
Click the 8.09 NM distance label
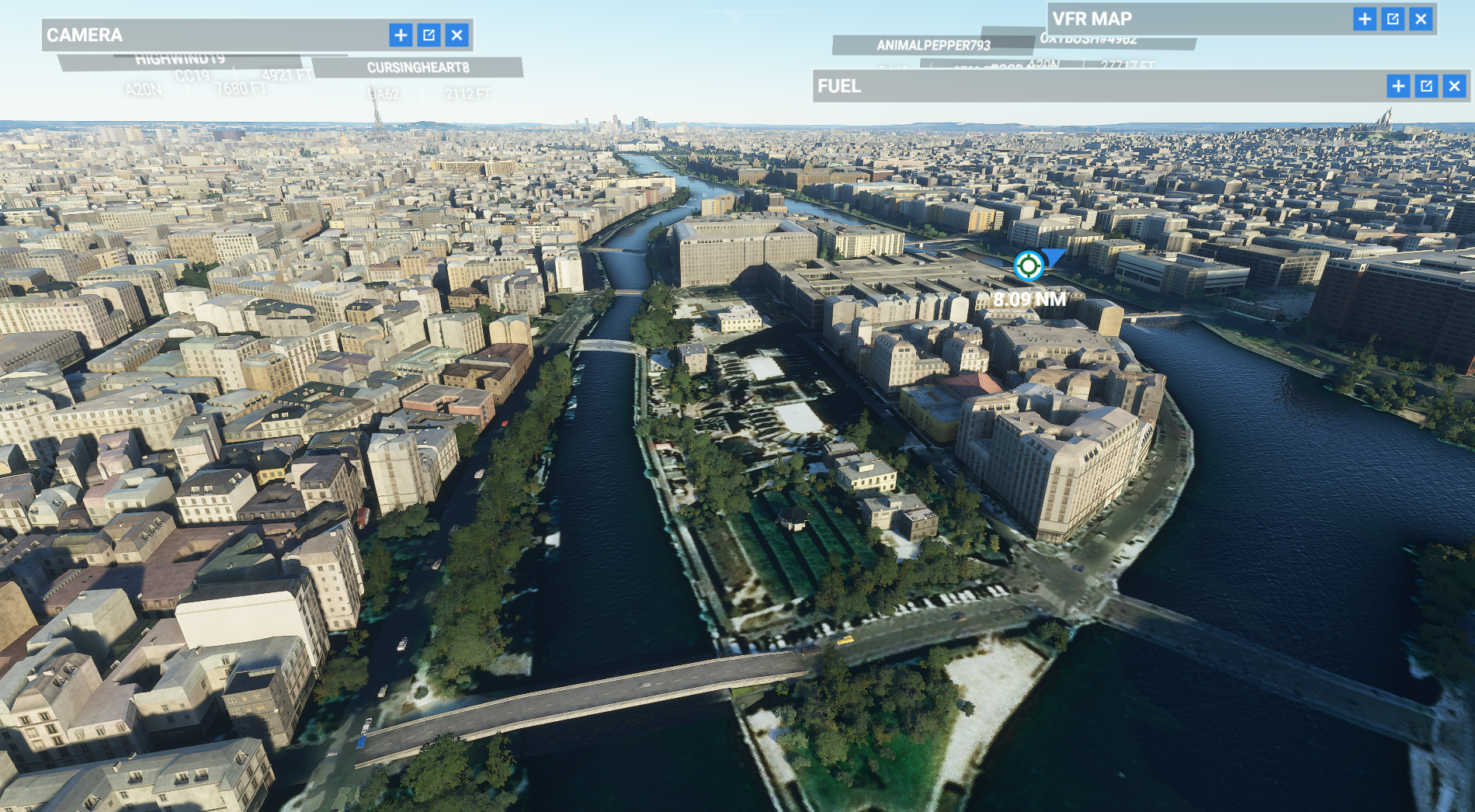(x=1029, y=300)
